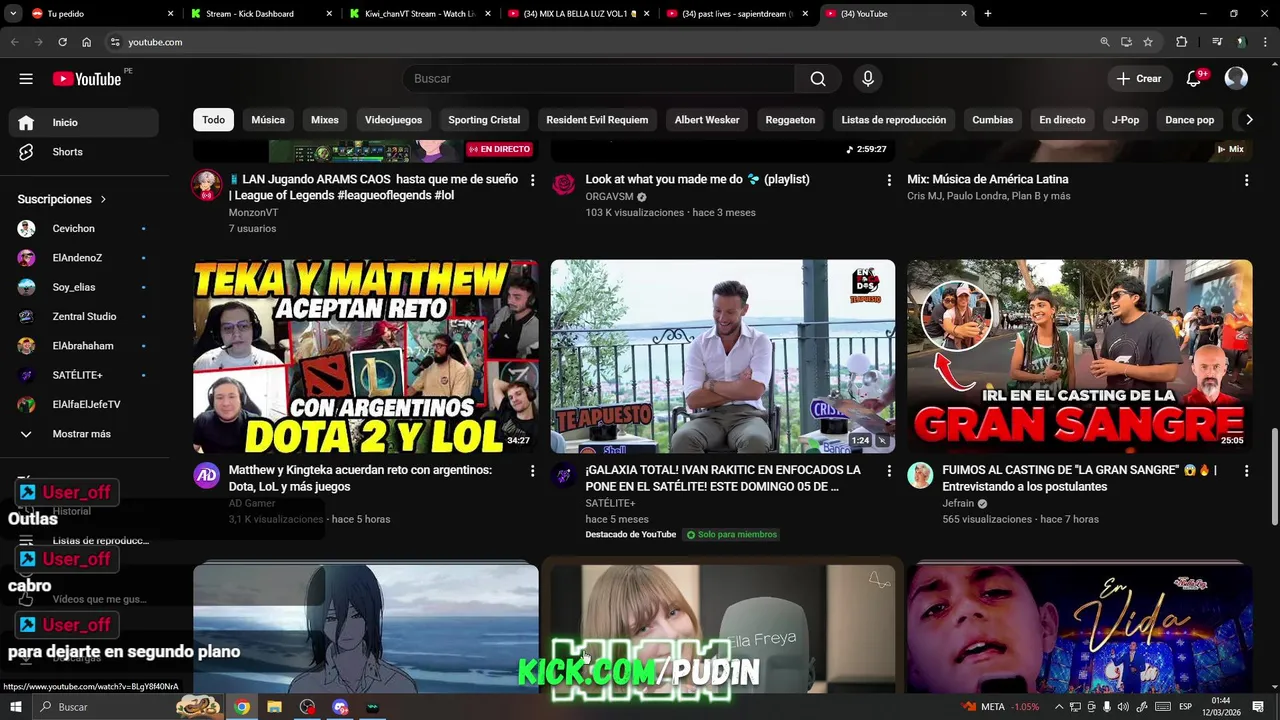Open the notifications bell
Image resolution: width=1280 pixels, height=720 pixels.
1193,79
